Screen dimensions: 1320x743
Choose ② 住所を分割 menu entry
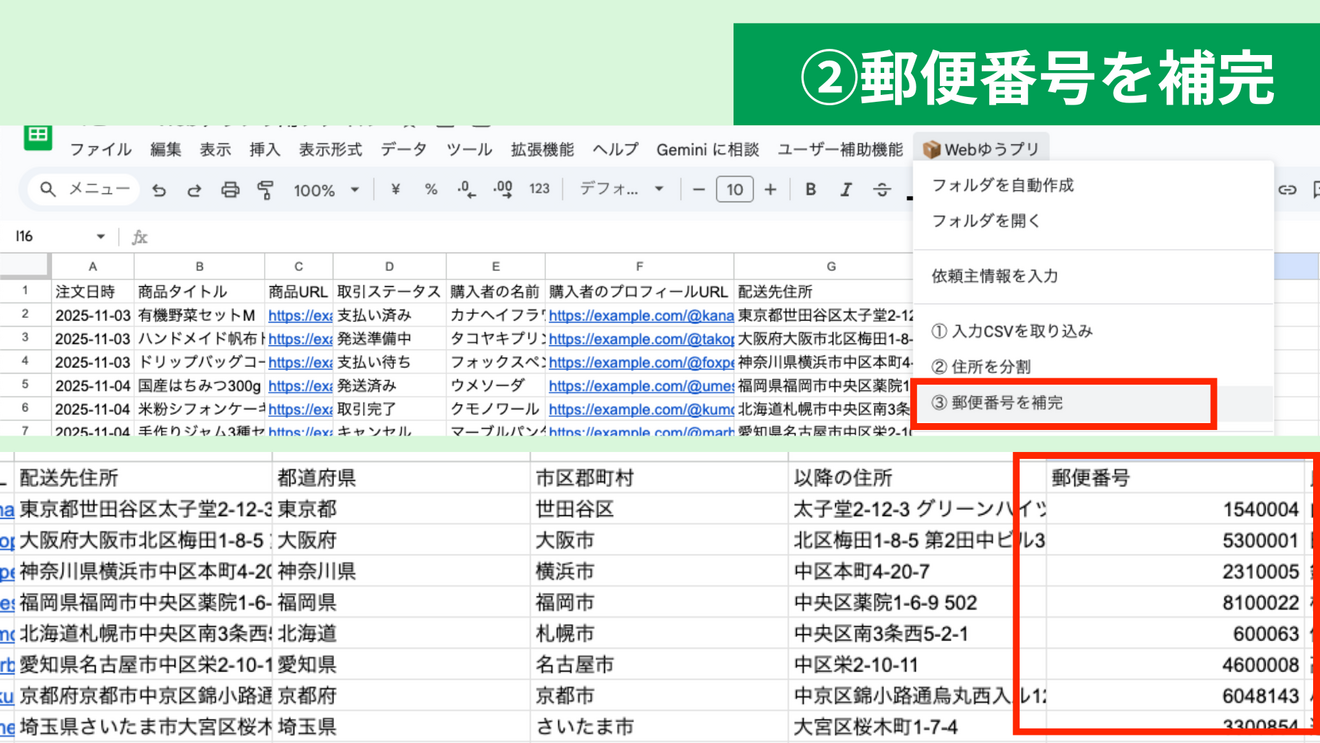(1094, 367)
